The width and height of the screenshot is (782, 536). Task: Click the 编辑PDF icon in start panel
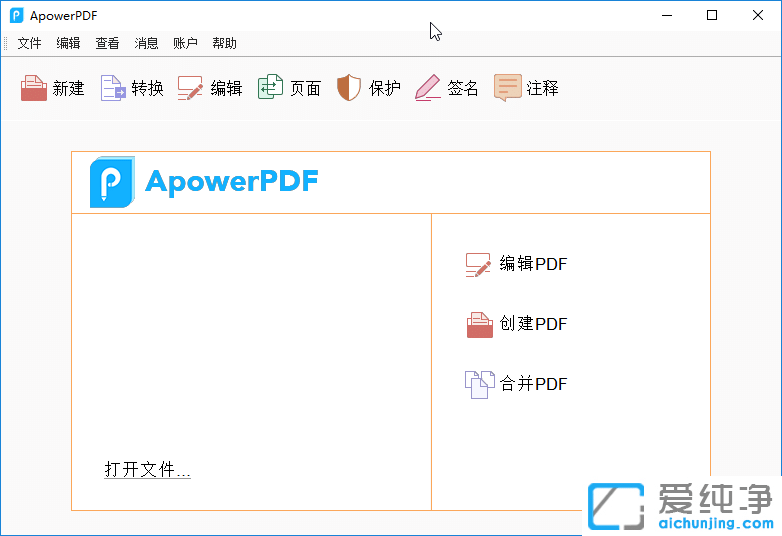pyautogui.click(x=478, y=265)
